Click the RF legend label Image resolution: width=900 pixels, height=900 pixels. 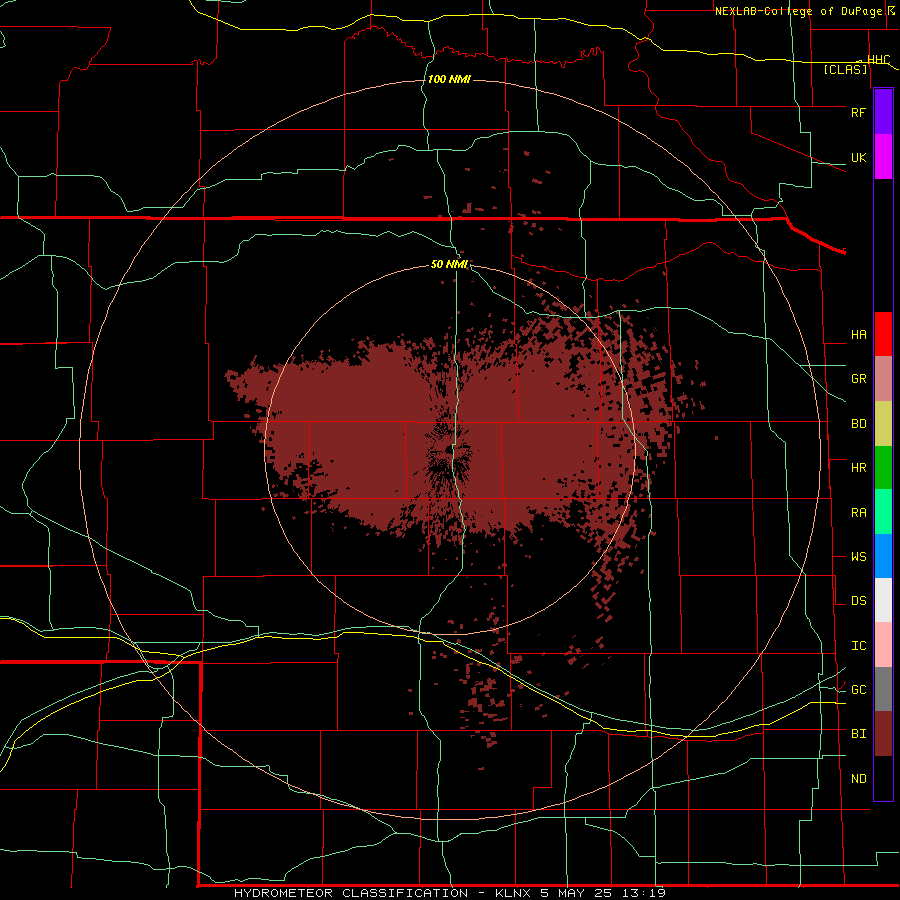pyautogui.click(x=858, y=112)
